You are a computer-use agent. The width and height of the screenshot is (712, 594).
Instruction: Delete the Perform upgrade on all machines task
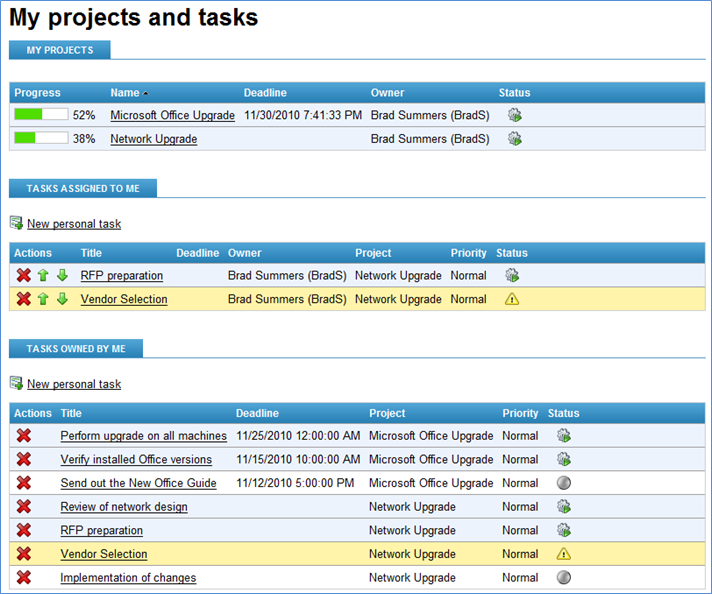[x=24, y=436]
